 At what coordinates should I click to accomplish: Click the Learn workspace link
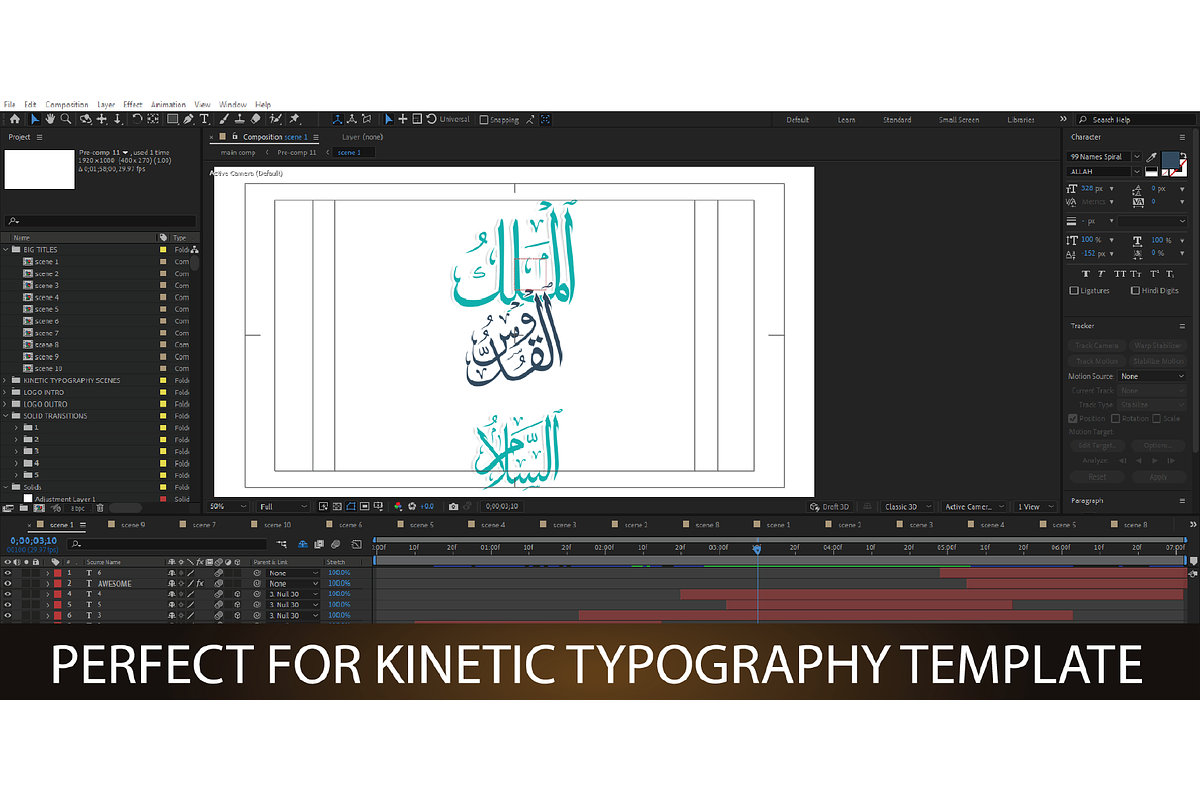pyautogui.click(x=846, y=120)
